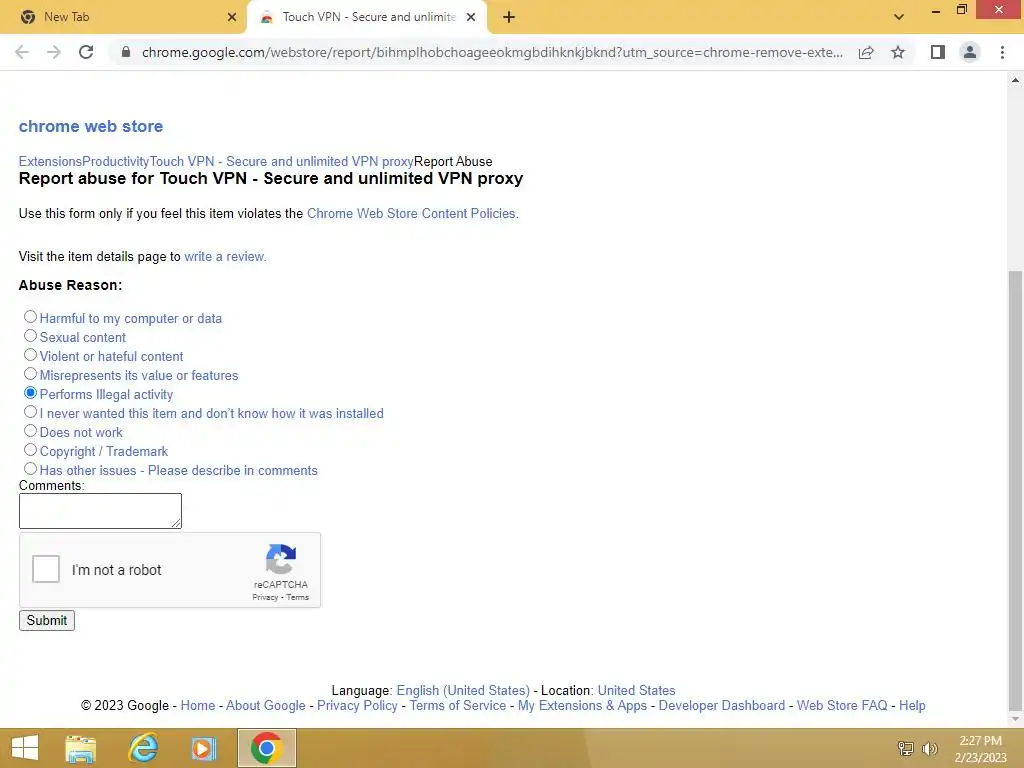Launch Internet Explorer from taskbar
Screen dimensions: 1024x768
pos(143,748)
